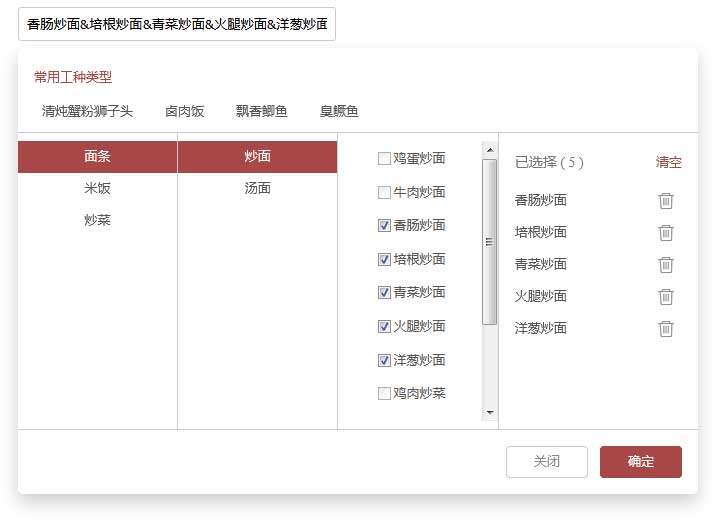Delete 火腿炒面 from selected list
Viewport: 723px width, 522px height.
[666, 296]
